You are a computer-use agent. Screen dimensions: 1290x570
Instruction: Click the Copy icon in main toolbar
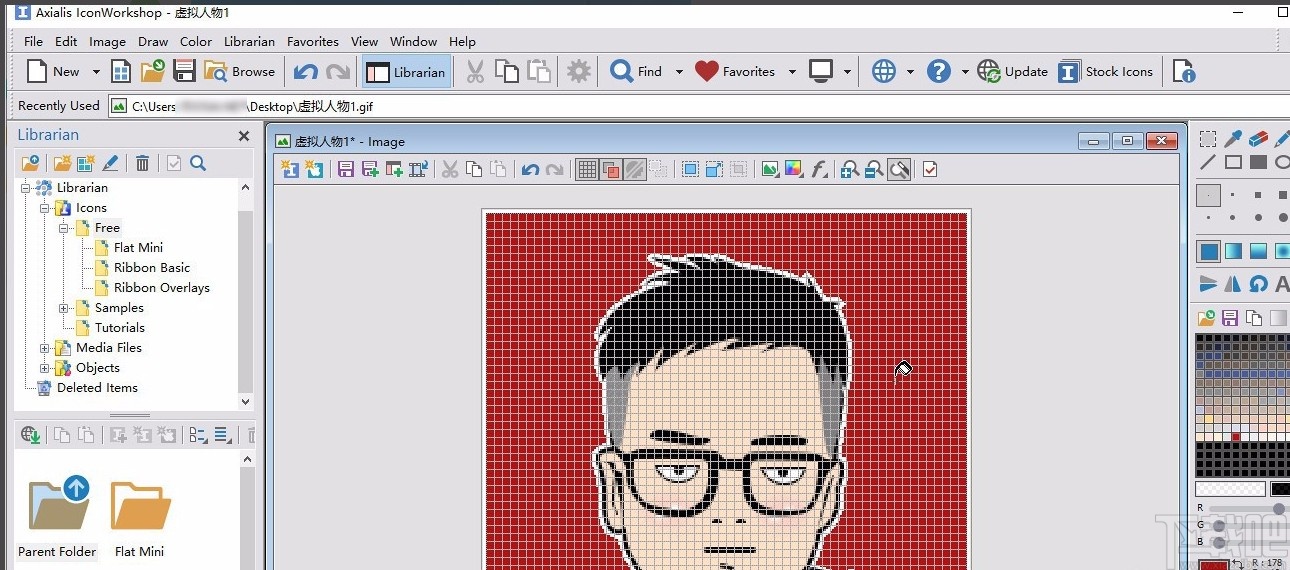click(507, 71)
